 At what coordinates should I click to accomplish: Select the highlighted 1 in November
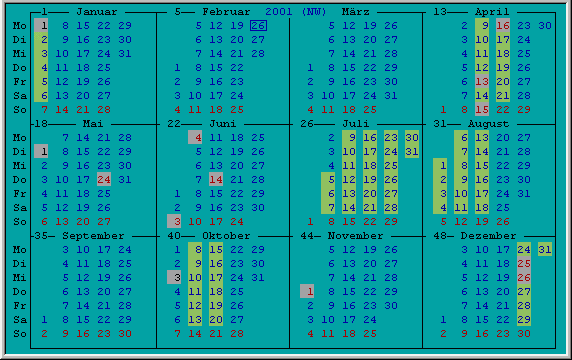pos(307,291)
